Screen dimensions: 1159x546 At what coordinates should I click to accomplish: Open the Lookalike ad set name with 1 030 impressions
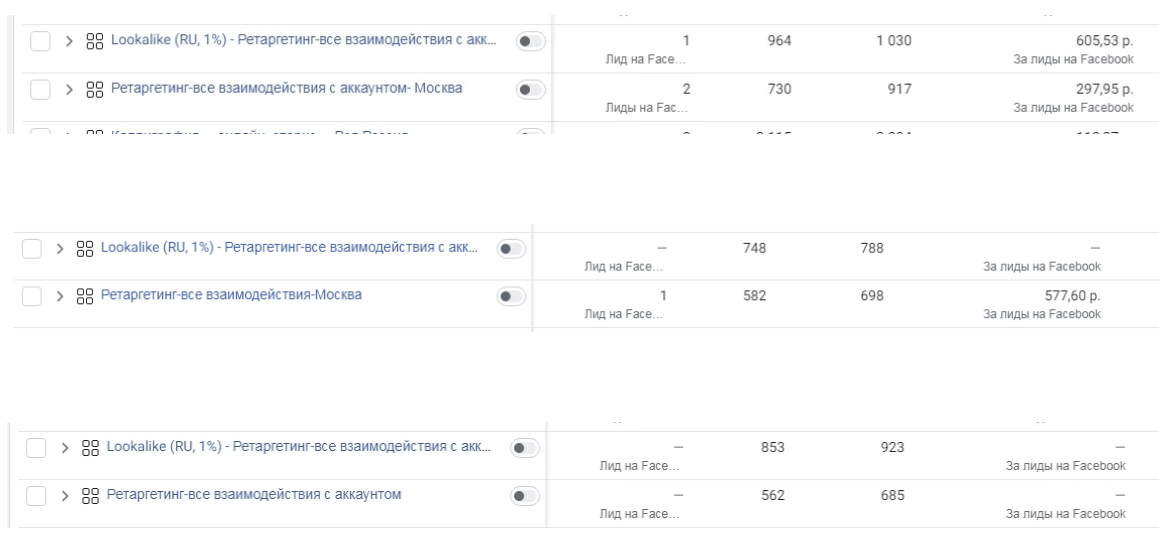[300, 42]
